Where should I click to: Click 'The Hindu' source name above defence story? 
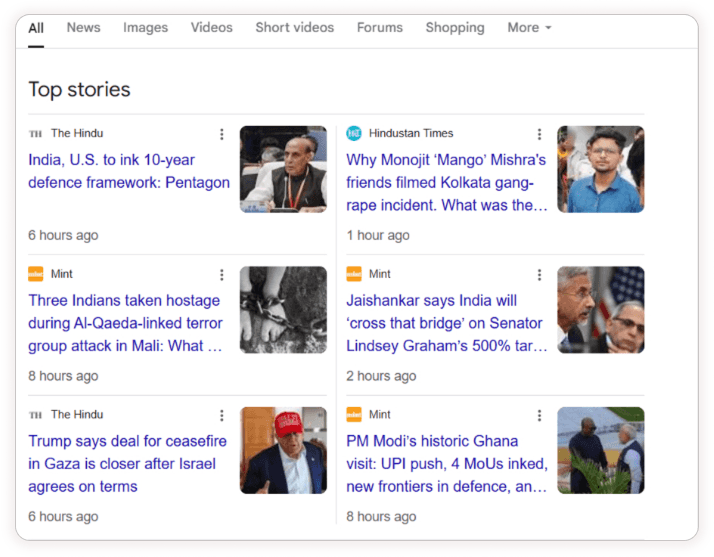(x=77, y=133)
